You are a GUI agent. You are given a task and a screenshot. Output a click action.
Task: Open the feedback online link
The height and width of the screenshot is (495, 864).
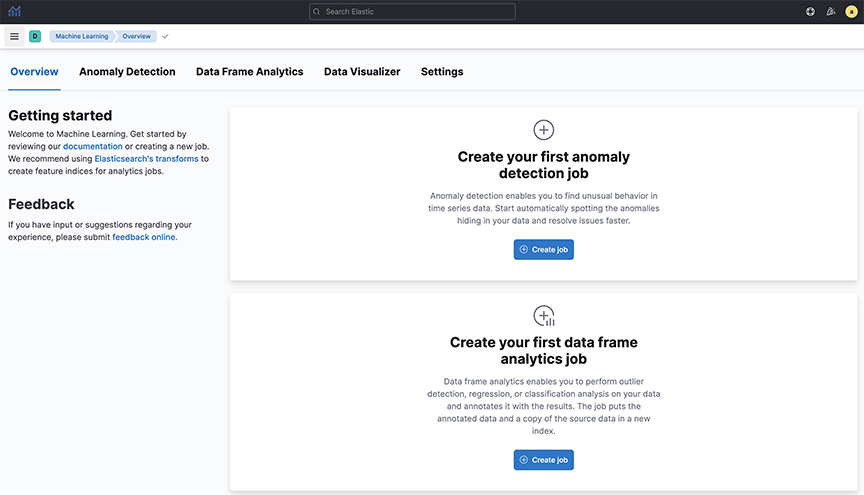click(144, 237)
